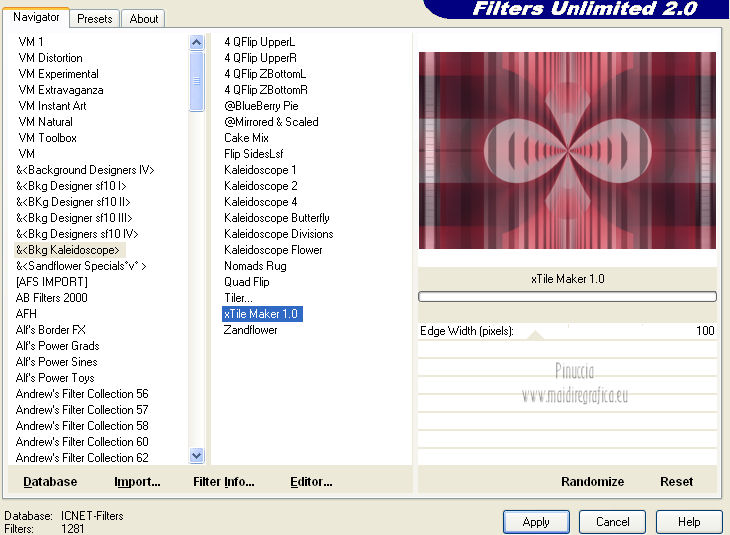Choose 4 QFlip ZBottomL filter
This screenshot has width=730, height=535.
[x=265, y=74]
